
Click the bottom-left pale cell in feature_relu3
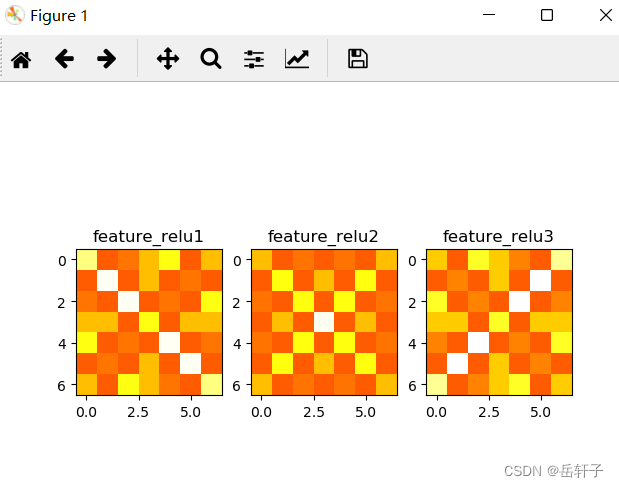click(x=437, y=384)
